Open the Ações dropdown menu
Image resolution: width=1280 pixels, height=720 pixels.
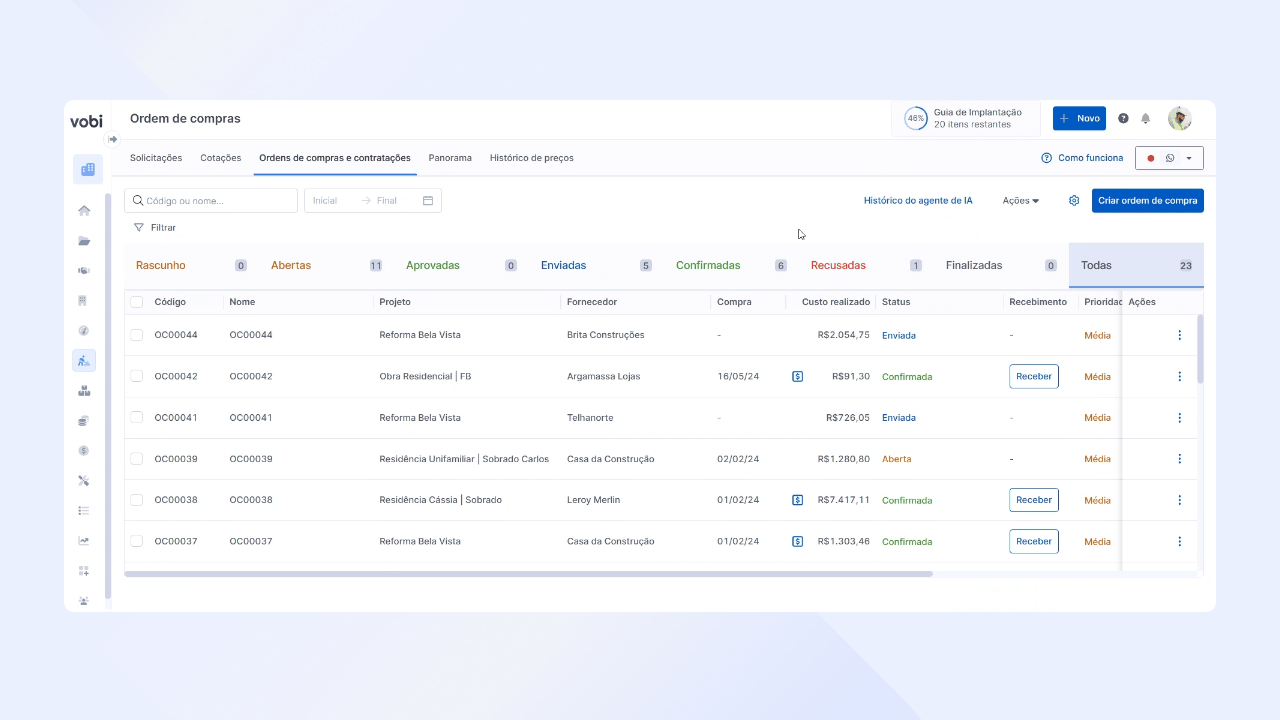(1021, 200)
